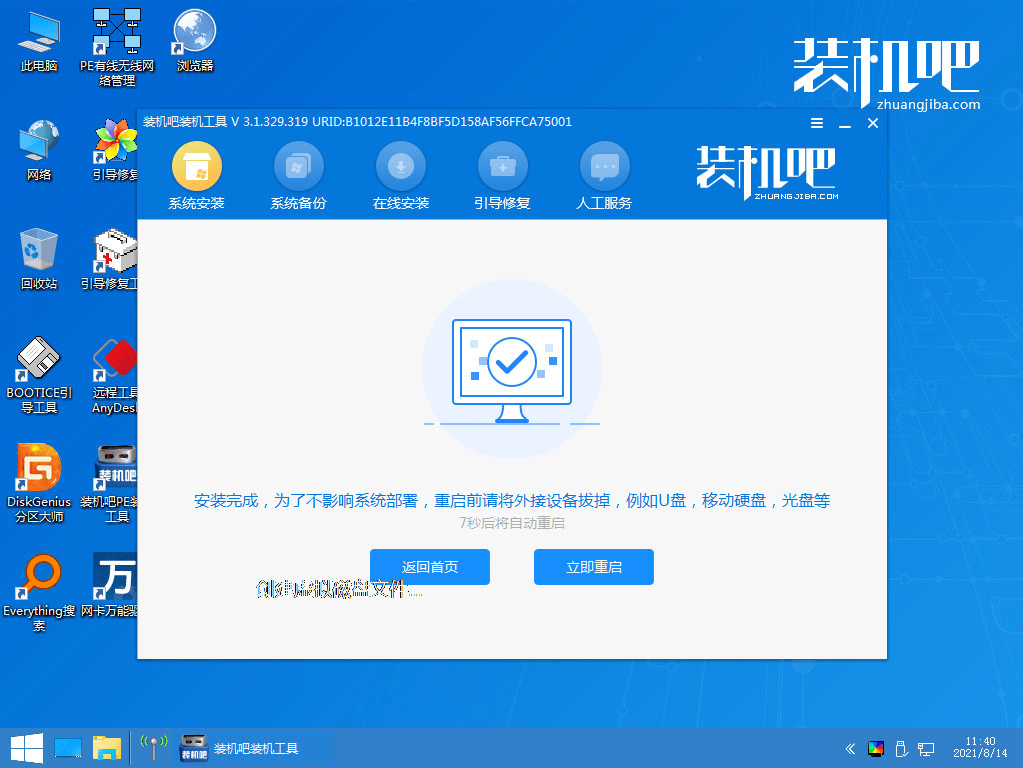Viewport: 1023px width, 768px height.
Task: Click 立即重启 to restart immediately
Action: [x=593, y=567]
